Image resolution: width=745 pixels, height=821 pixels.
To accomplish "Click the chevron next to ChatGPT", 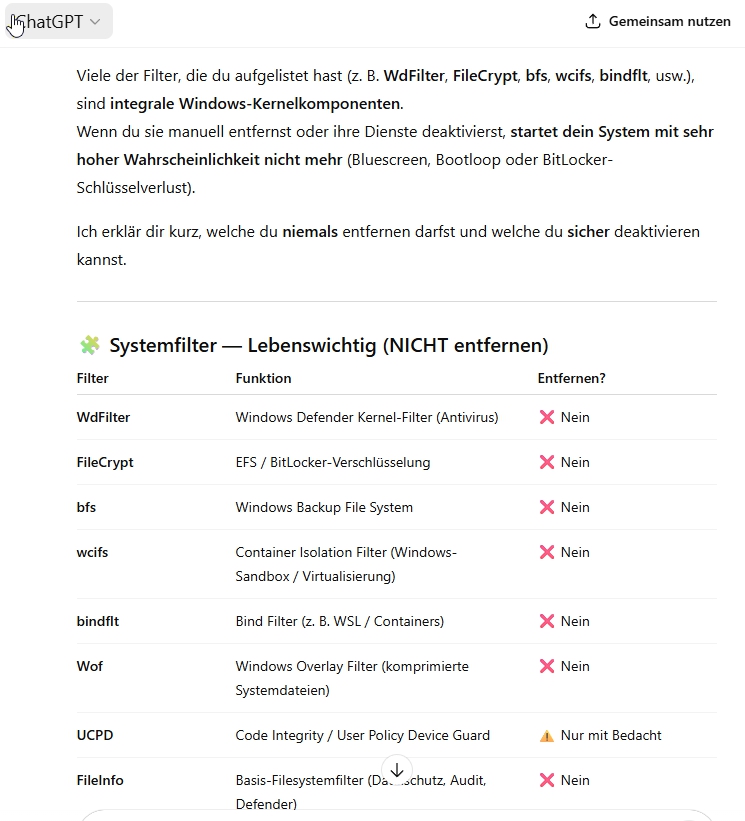I will pyautogui.click(x=95, y=21).
